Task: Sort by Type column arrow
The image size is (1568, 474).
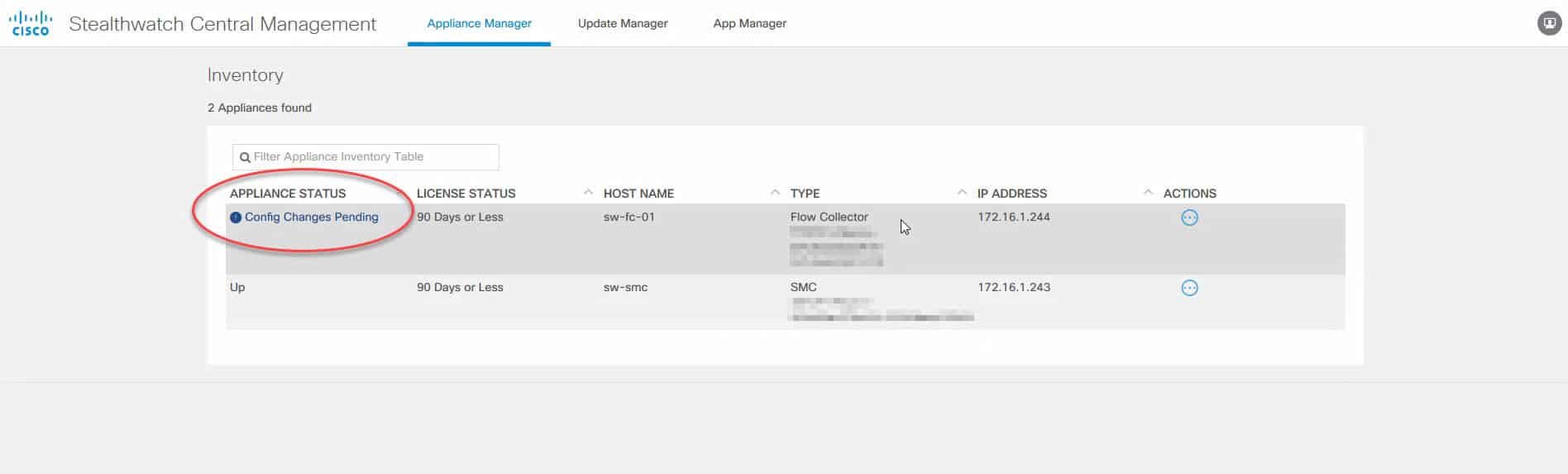Action: click(x=962, y=193)
